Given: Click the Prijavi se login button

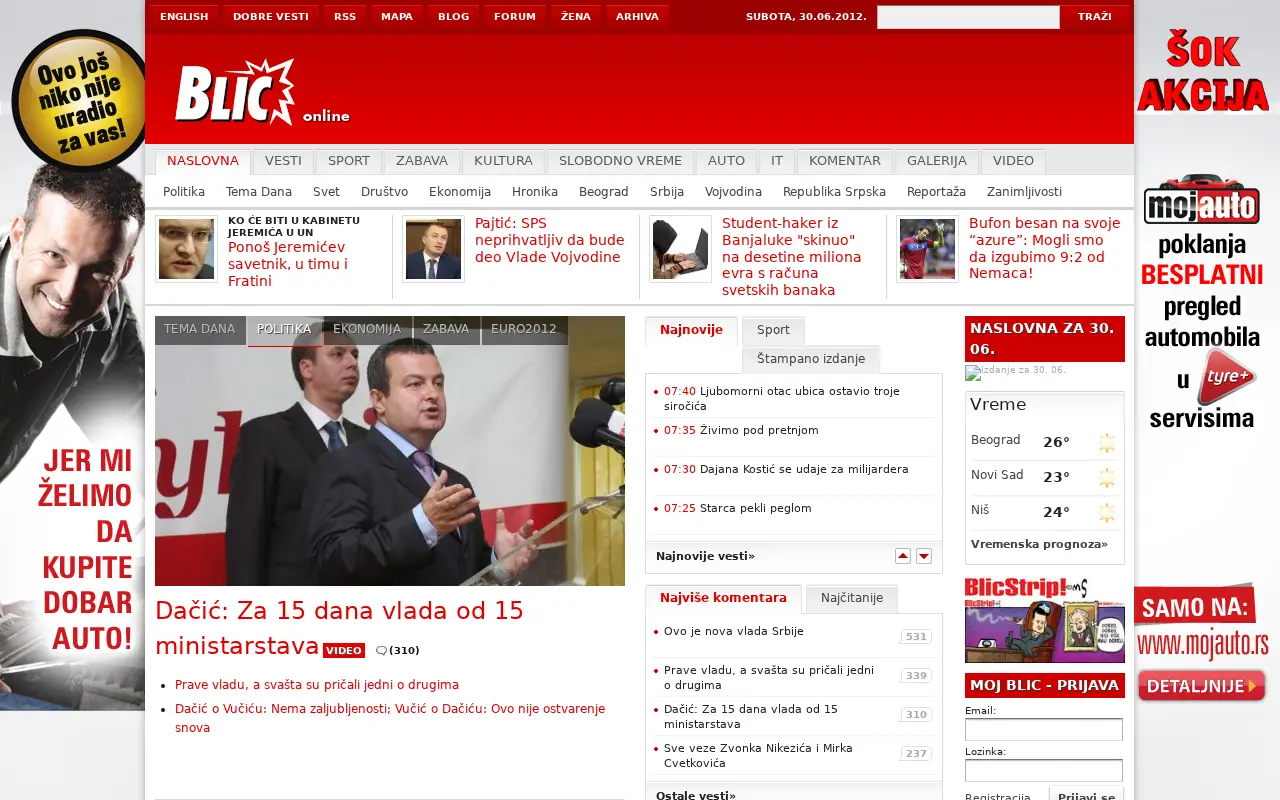Looking at the screenshot, I should pyautogui.click(x=1087, y=795).
